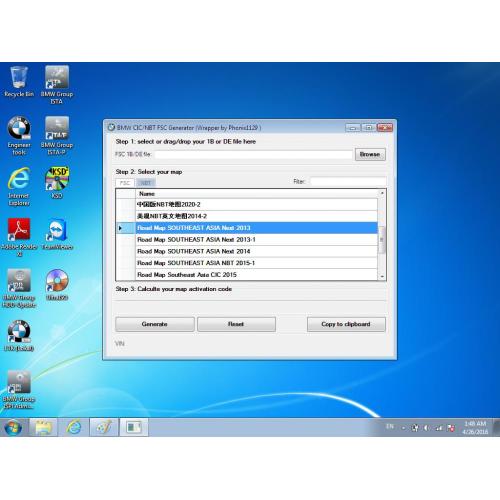Click the FSC Generator title bar icon

pyautogui.click(x=111, y=128)
